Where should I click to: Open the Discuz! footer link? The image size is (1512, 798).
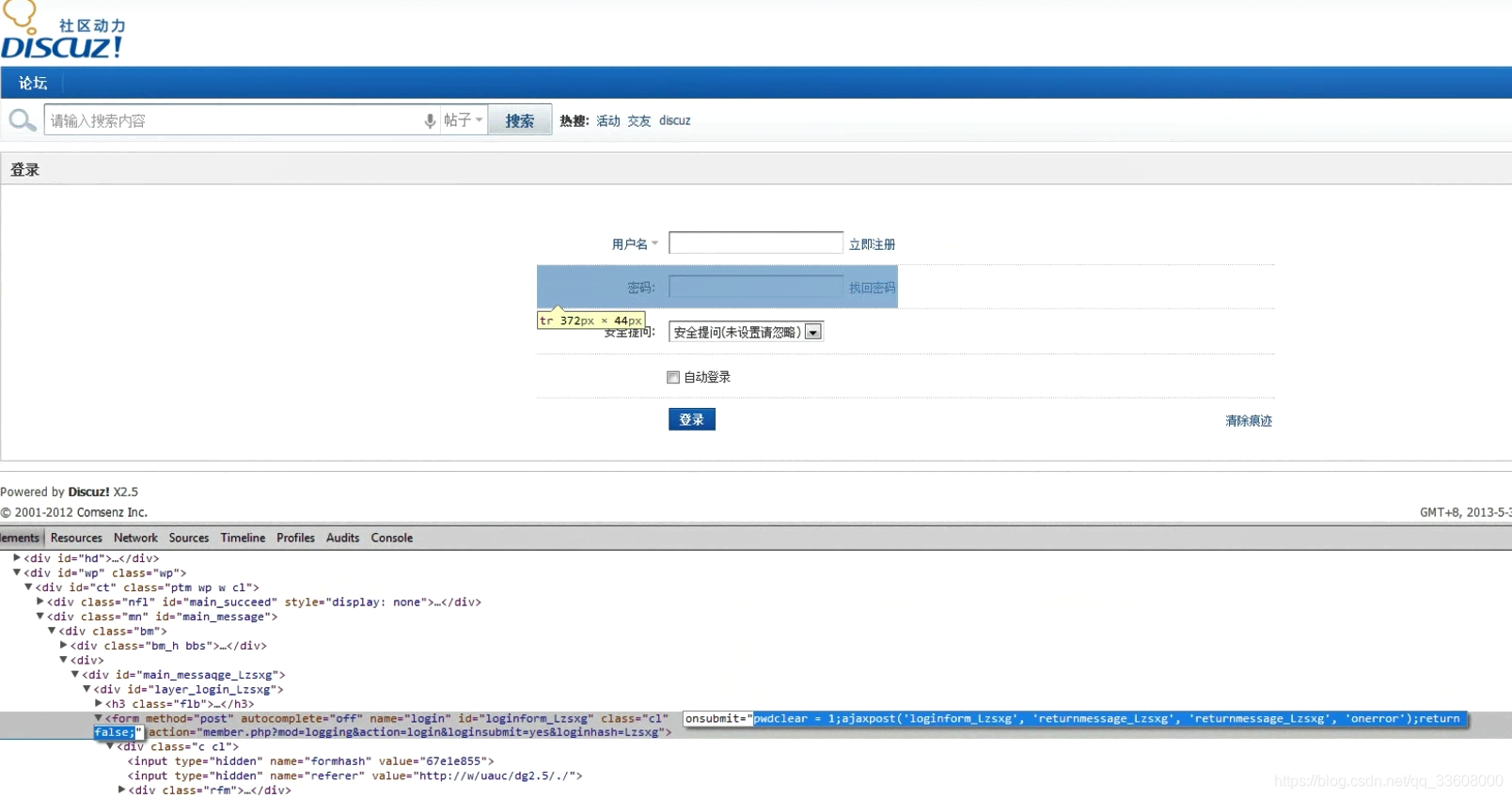click(x=88, y=492)
